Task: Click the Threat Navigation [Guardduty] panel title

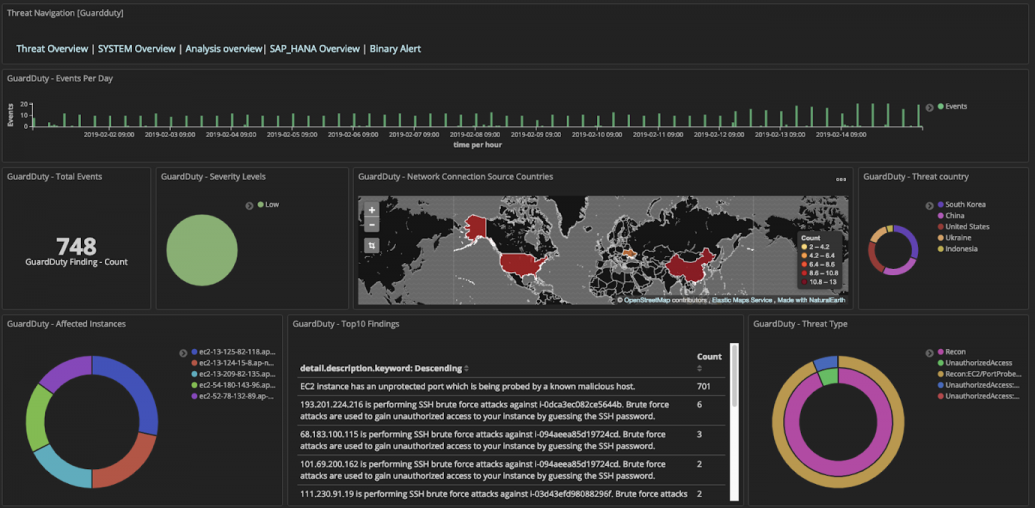Action: (x=65, y=13)
